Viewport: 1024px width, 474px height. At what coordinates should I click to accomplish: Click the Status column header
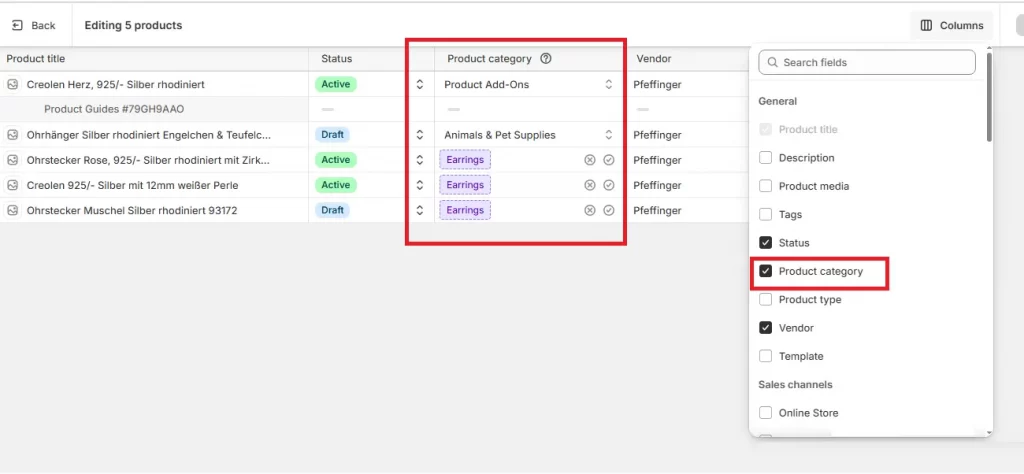(336, 59)
